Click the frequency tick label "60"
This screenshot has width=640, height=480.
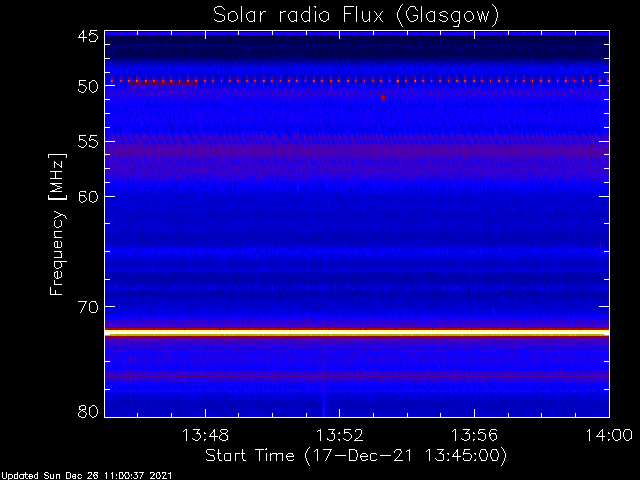pos(88,197)
